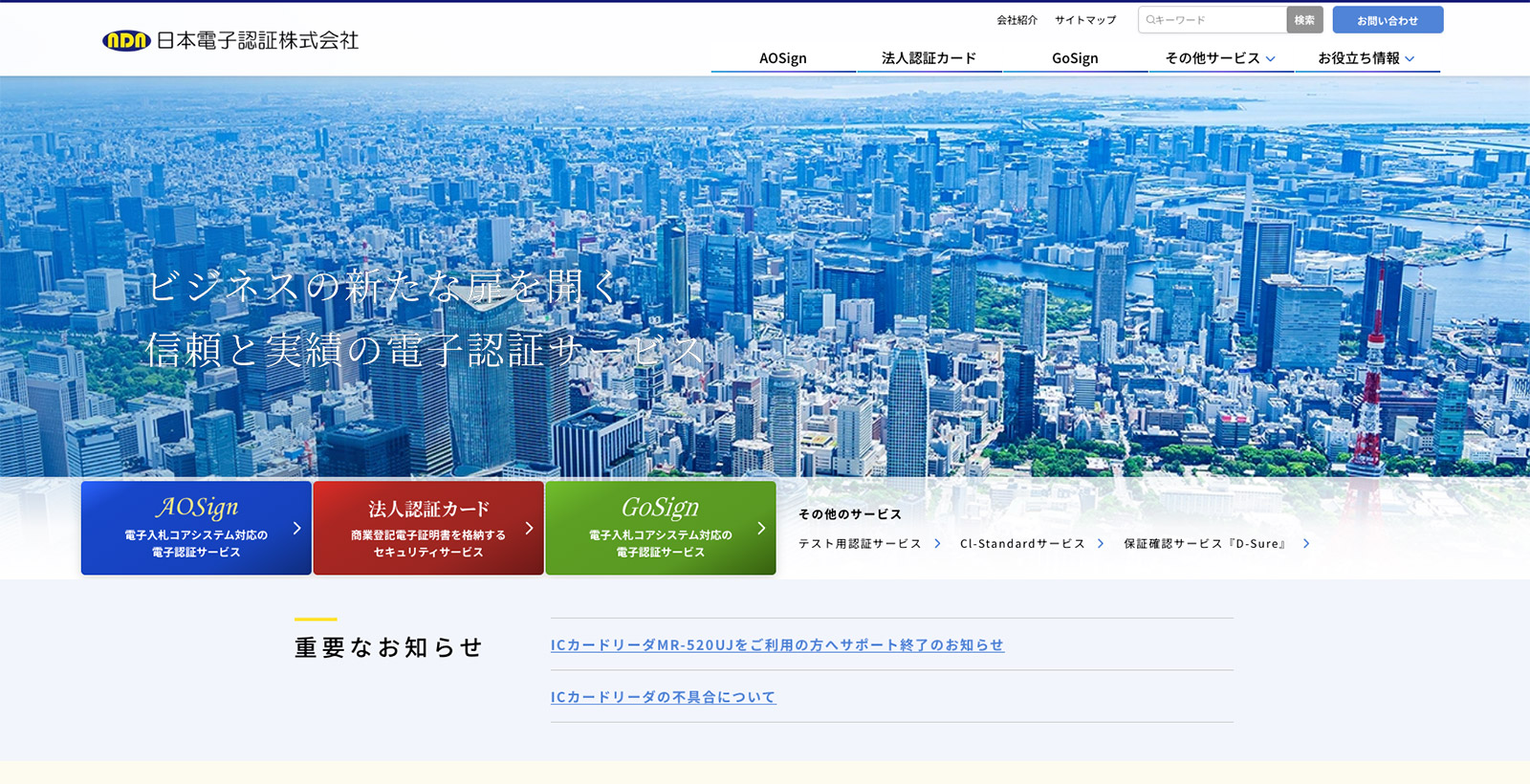The image size is (1530, 784).
Task: Open the テスト用認証サービス link
Action: coord(860,543)
